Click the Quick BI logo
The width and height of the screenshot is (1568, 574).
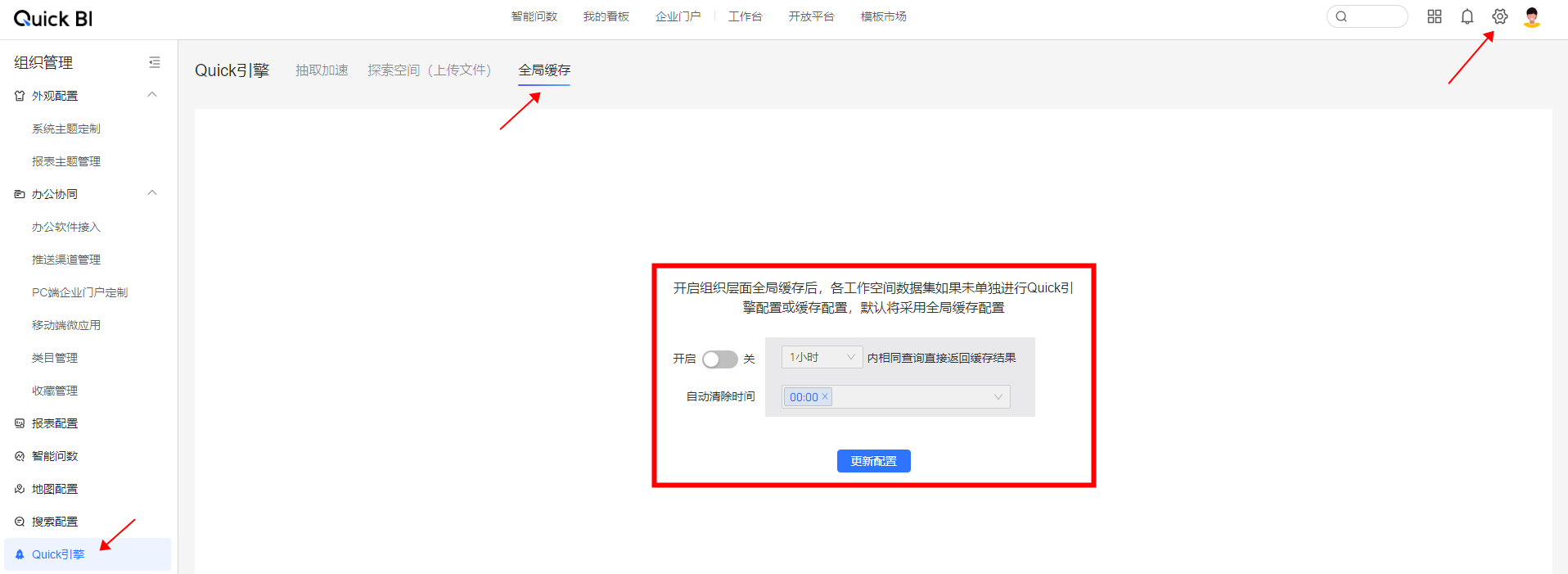click(x=53, y=19)
